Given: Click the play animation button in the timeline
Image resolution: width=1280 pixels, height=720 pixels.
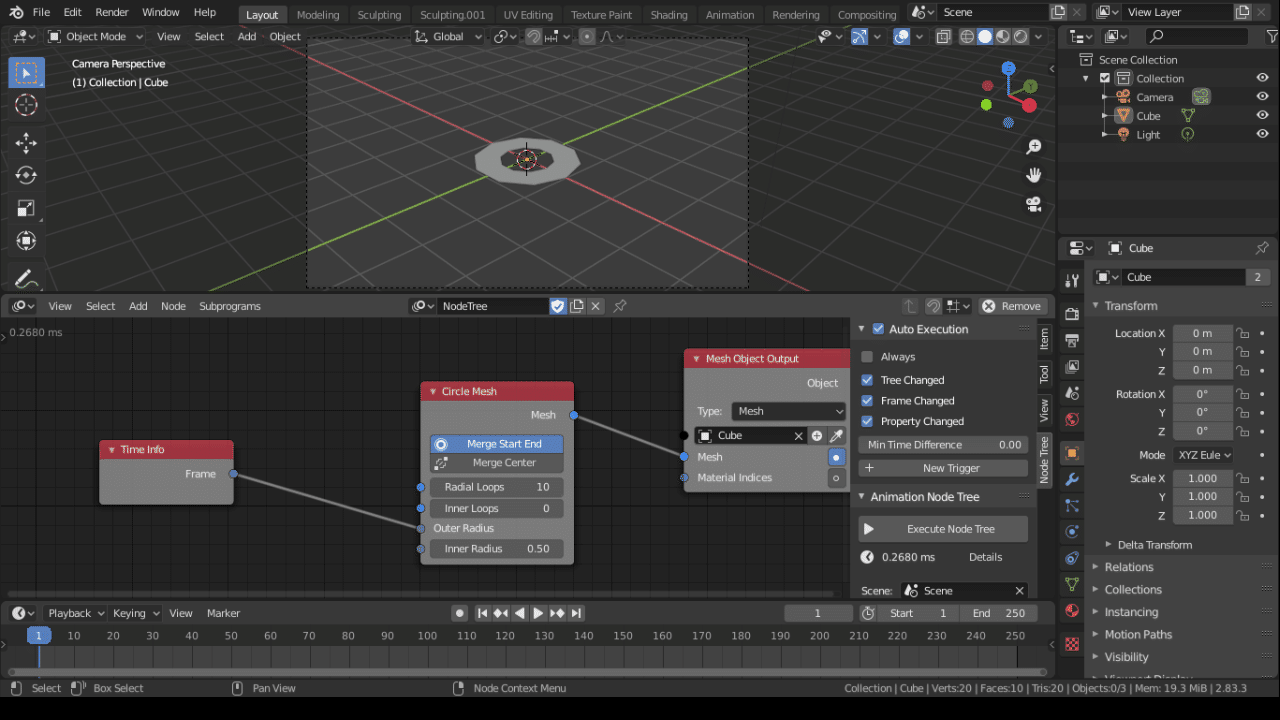Looking at the screenshot, I should 538,613.
